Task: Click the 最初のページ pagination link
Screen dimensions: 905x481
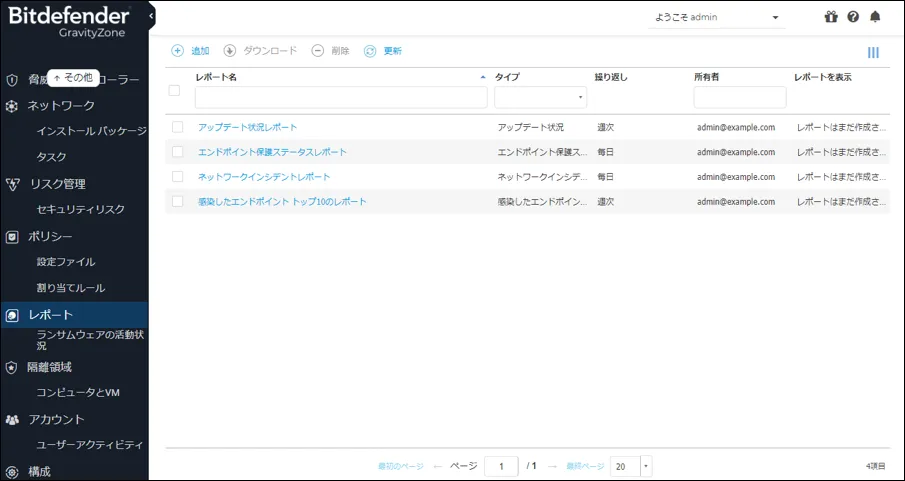Action: tap(401, 466)
